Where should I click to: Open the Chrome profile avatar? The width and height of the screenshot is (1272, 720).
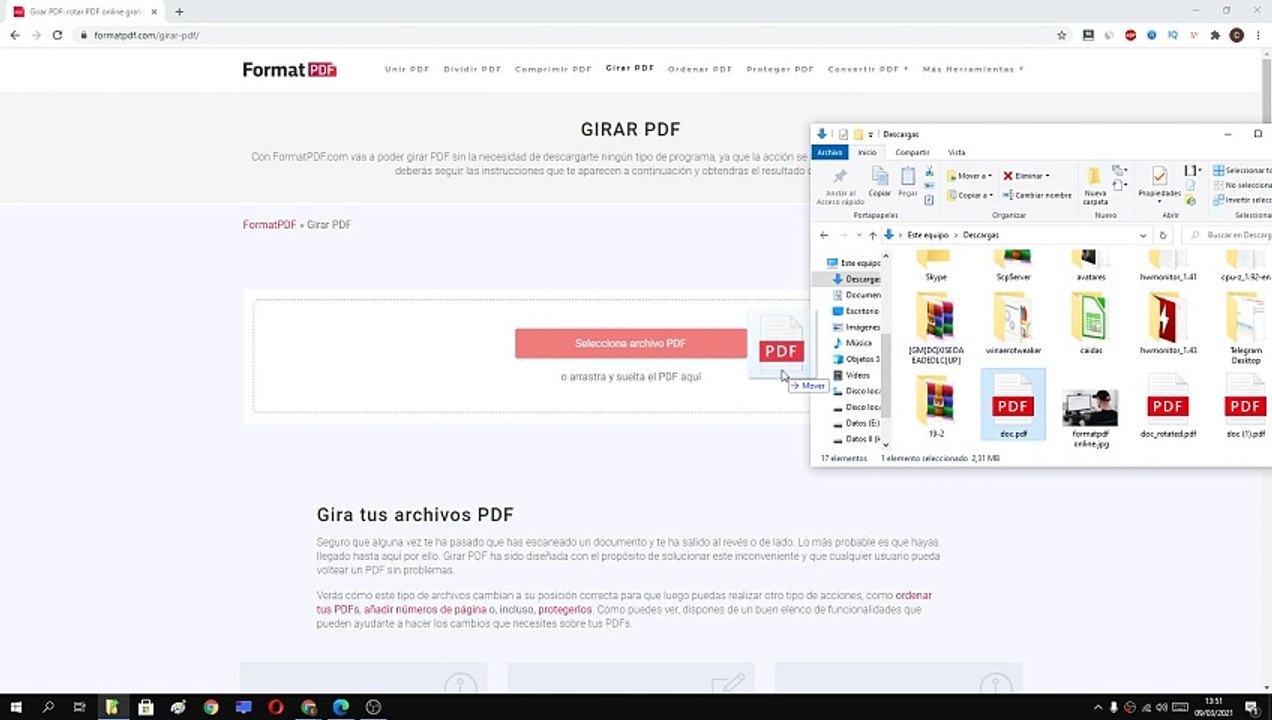(1237, 35)
